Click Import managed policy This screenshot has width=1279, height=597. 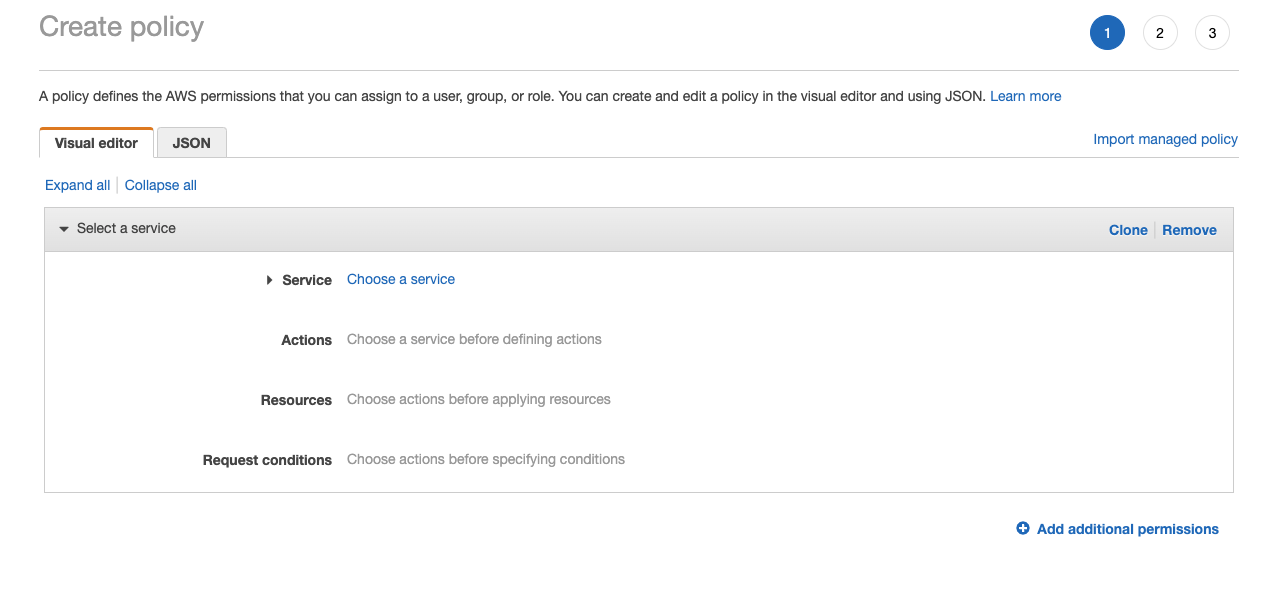pyautogui.click(x=1165, y=139)
